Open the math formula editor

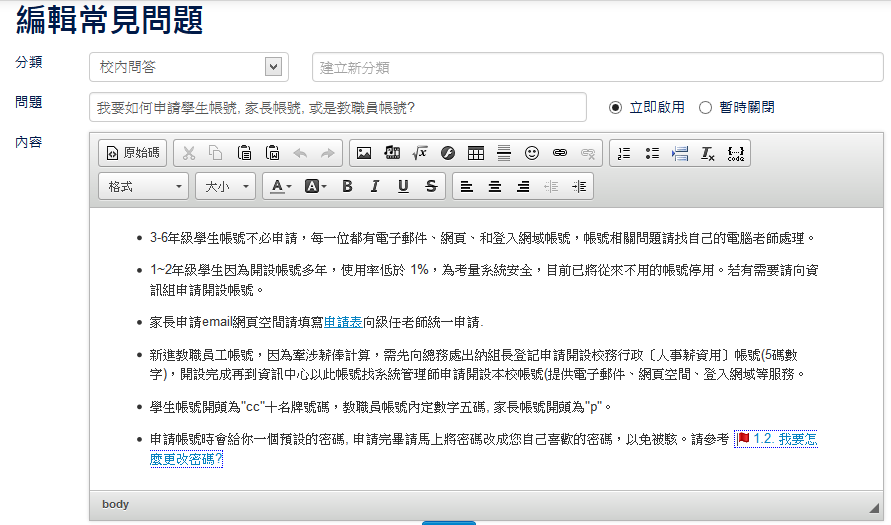click(420, 153)
